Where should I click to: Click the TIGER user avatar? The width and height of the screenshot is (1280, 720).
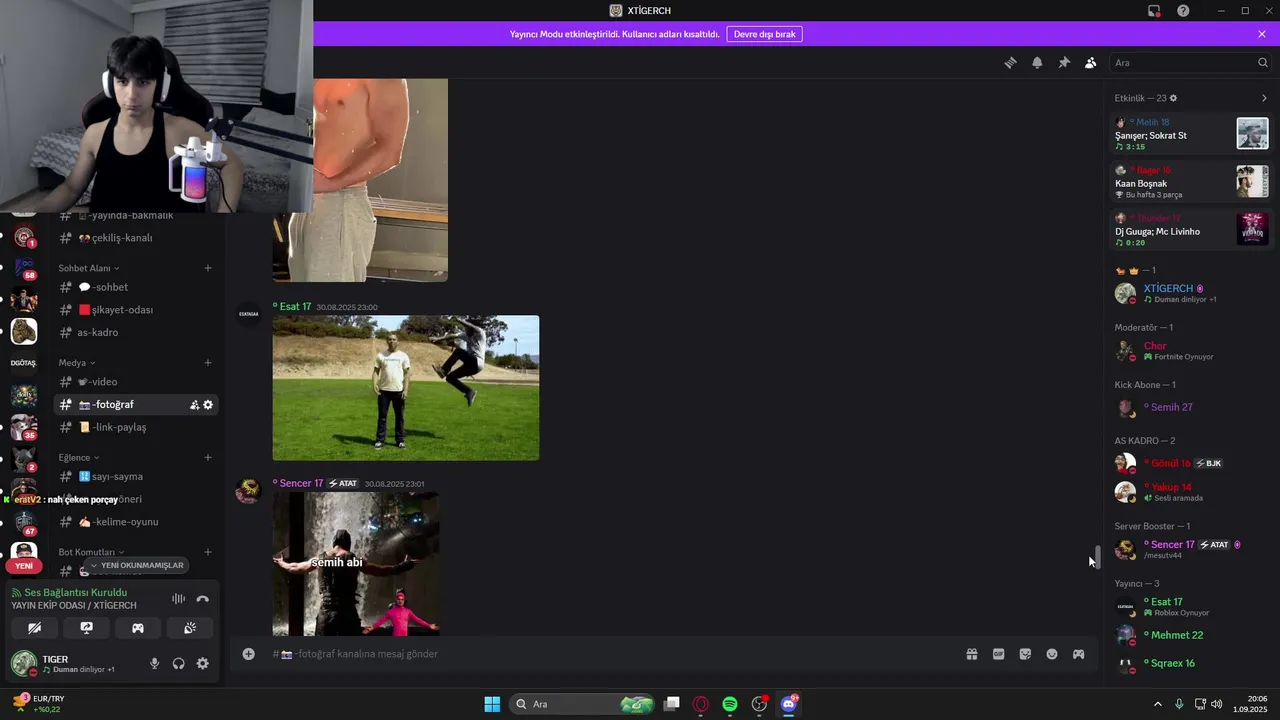[24, 663]
